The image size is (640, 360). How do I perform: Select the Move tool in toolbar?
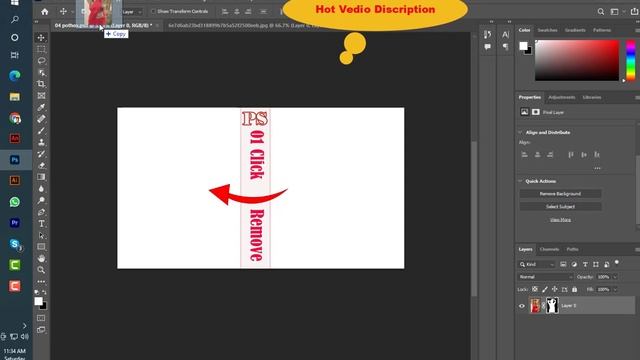[x=41, y=38]
